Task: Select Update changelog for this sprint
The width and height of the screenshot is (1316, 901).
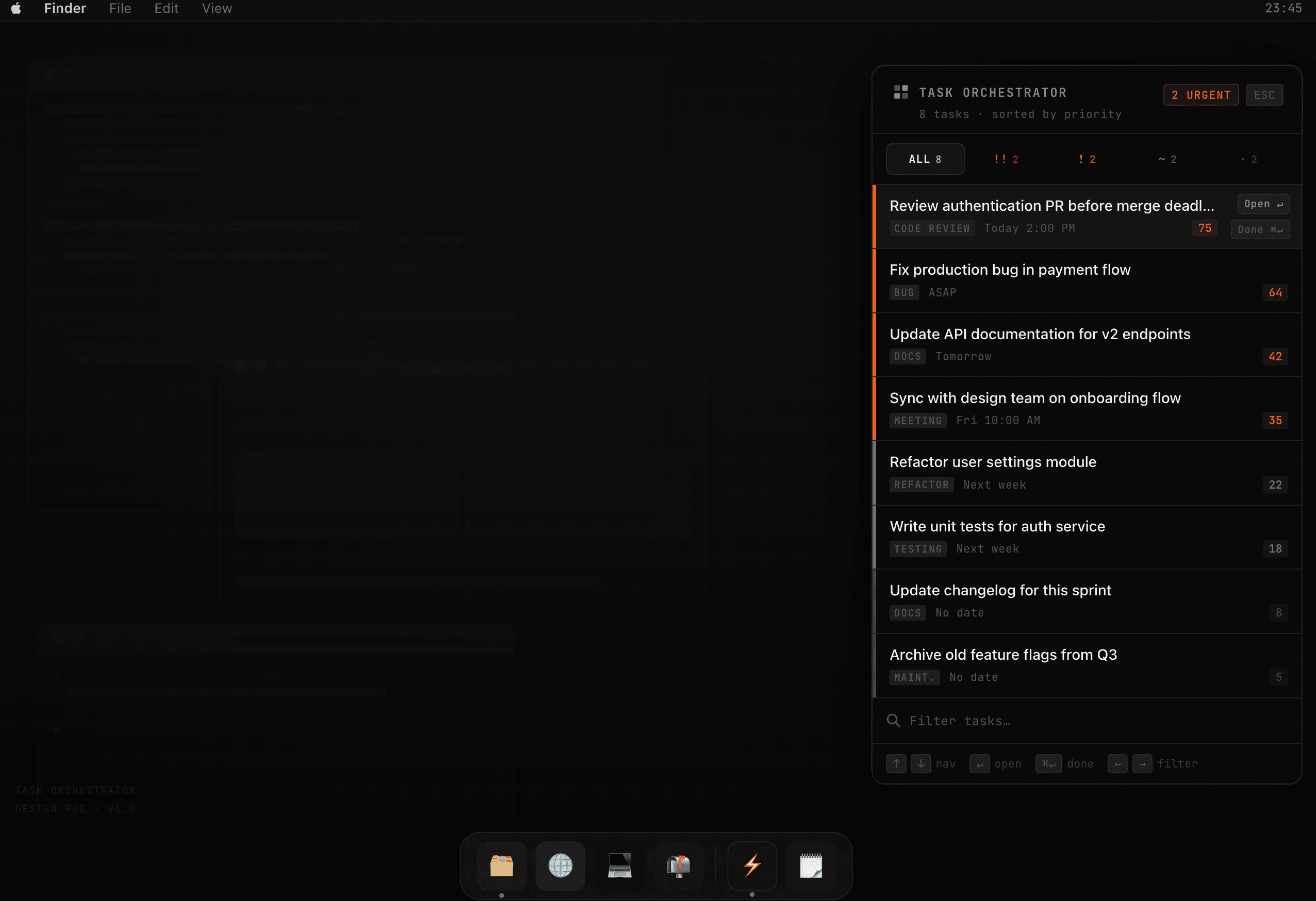Action: click(x=1087, y=601)
